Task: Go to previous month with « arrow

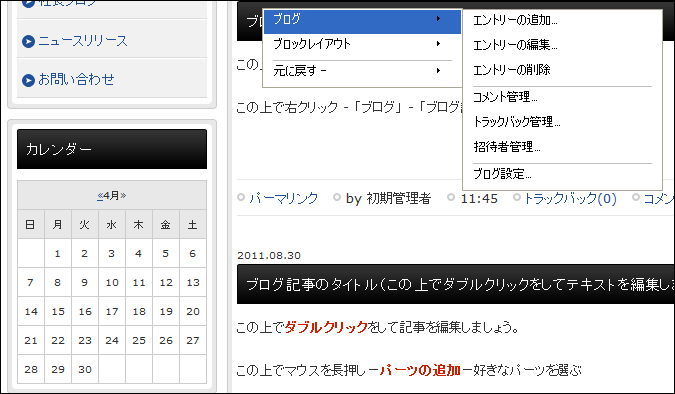Action: click(100, 195)
